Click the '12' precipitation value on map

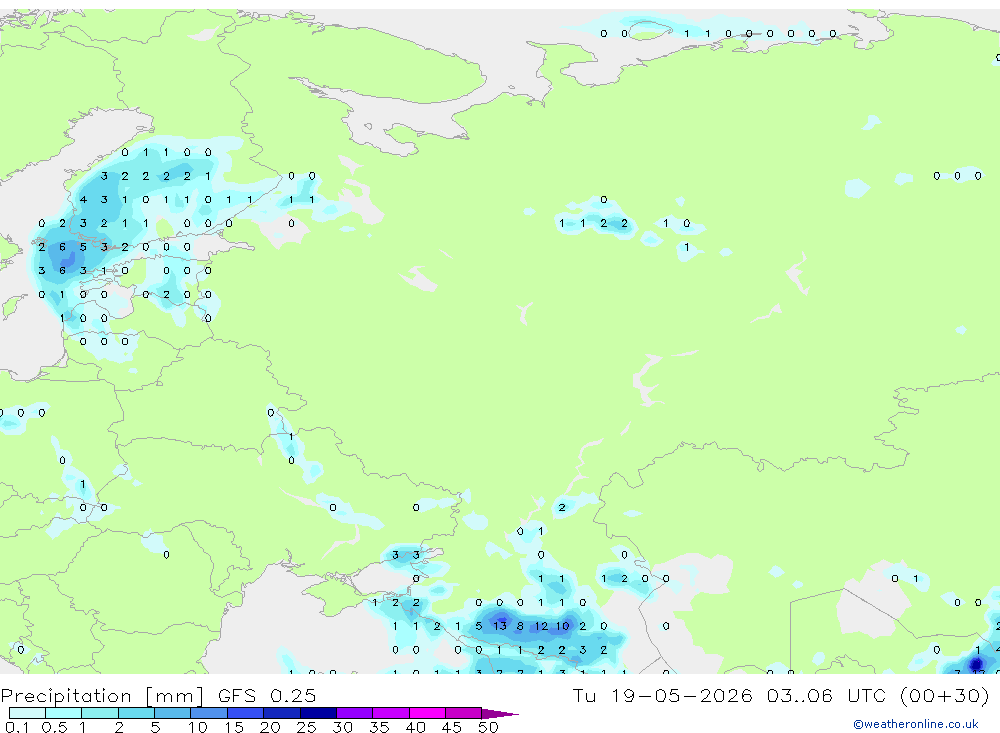(x=541, y=626)
